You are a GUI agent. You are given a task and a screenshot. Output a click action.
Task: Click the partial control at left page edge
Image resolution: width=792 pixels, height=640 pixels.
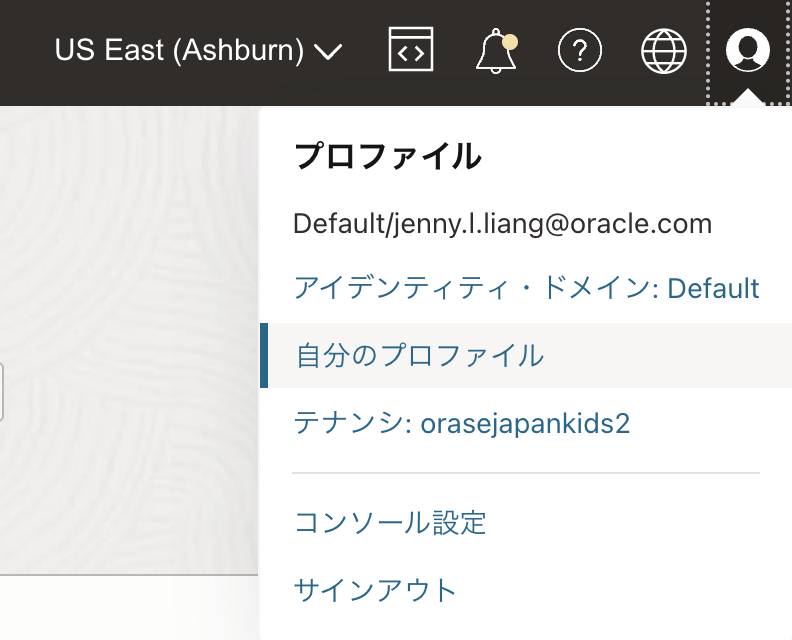[2, 391]
